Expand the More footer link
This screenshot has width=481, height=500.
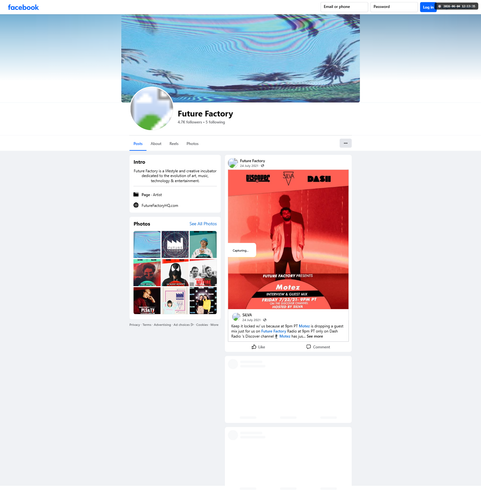(214, 325)
